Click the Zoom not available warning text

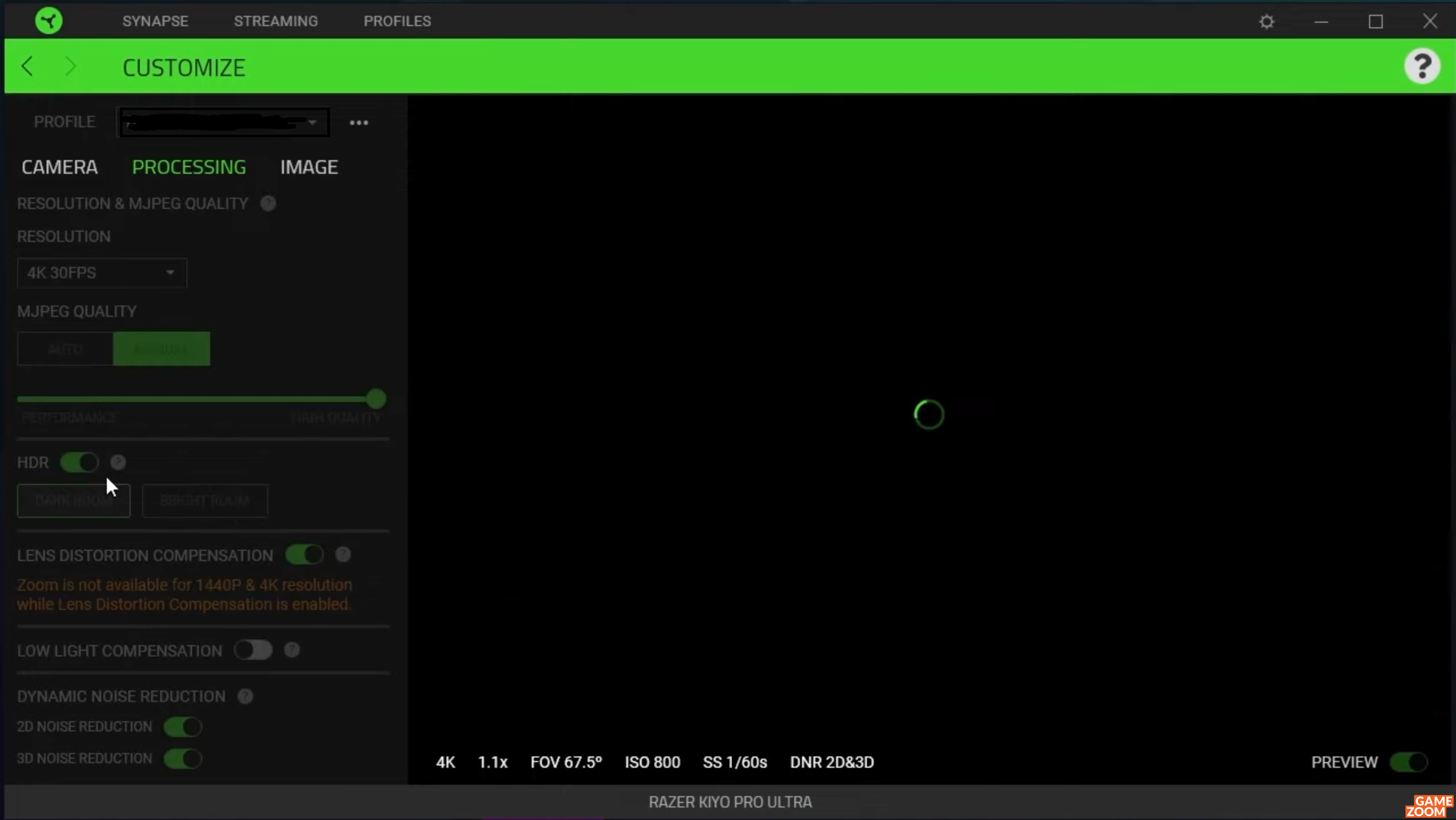pos(185,595)
